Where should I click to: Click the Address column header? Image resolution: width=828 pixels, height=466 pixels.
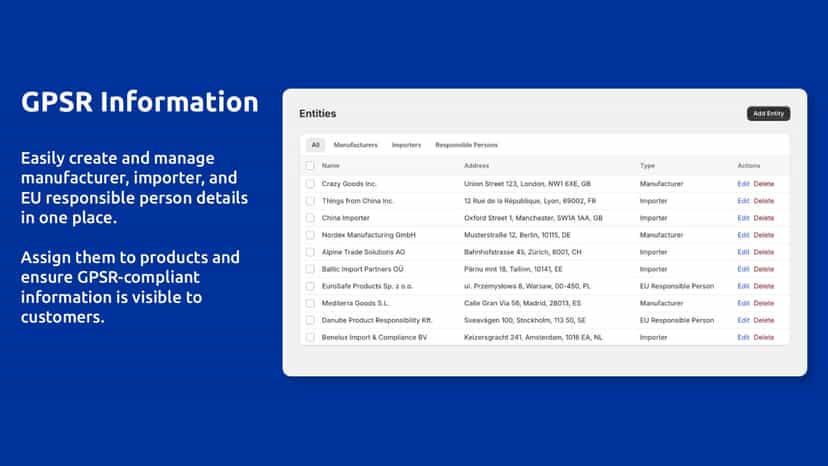point(476,165)
